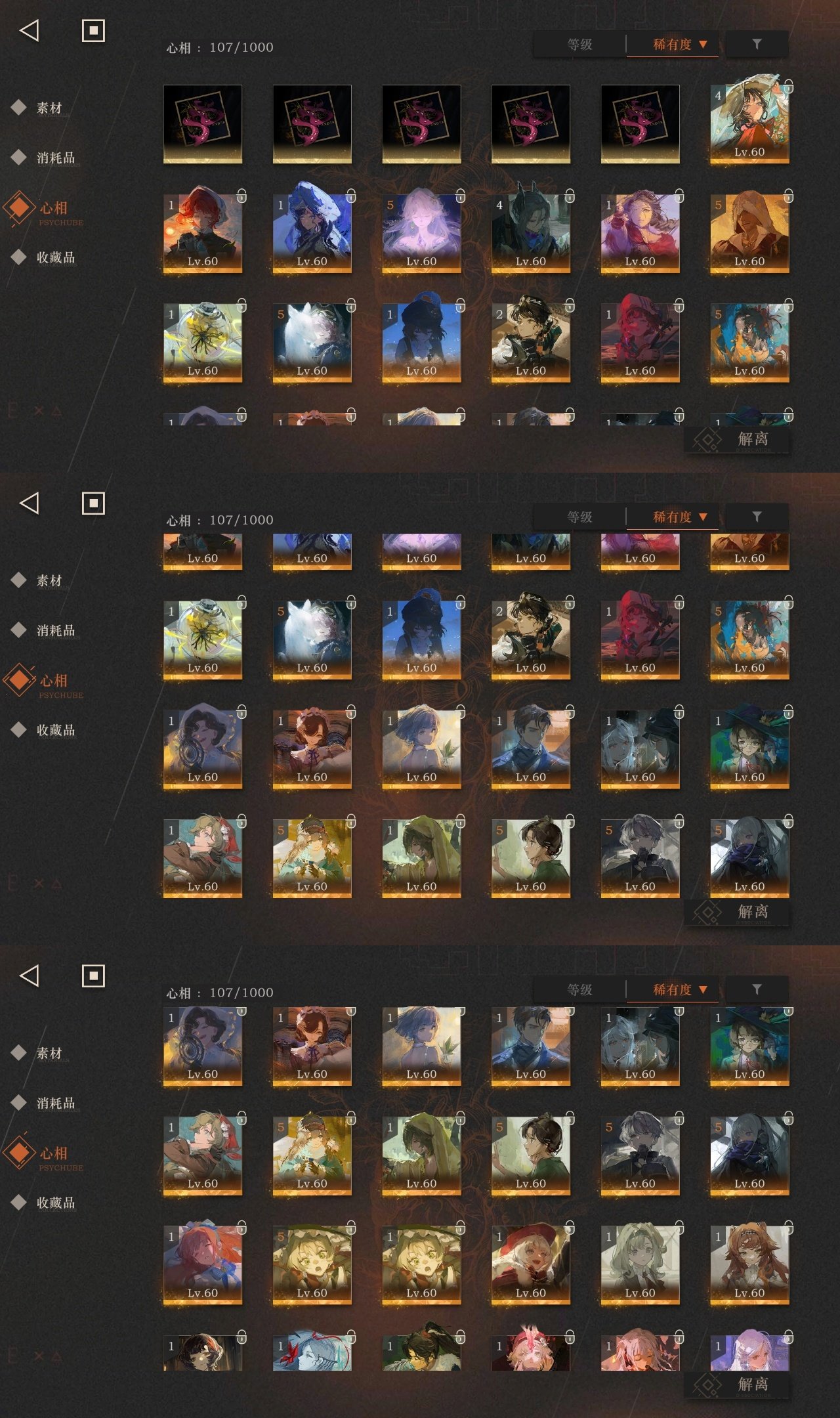Click the back arrow in the middle panel

pyautogui.click(x=30, y=503)
